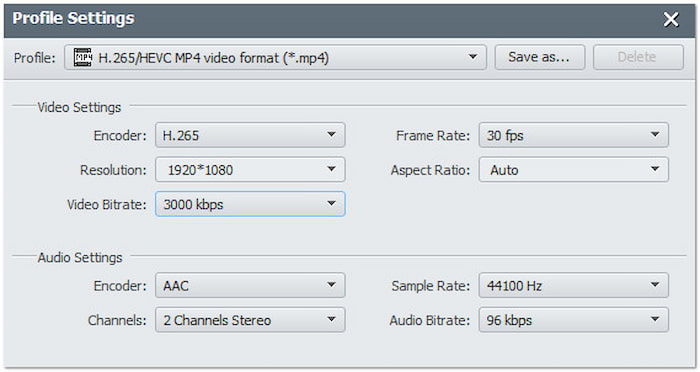Expand the Frame Rate 30 fps dropdown
The width and height of the screenshot is (700, 372).
[x=574, y=135]
